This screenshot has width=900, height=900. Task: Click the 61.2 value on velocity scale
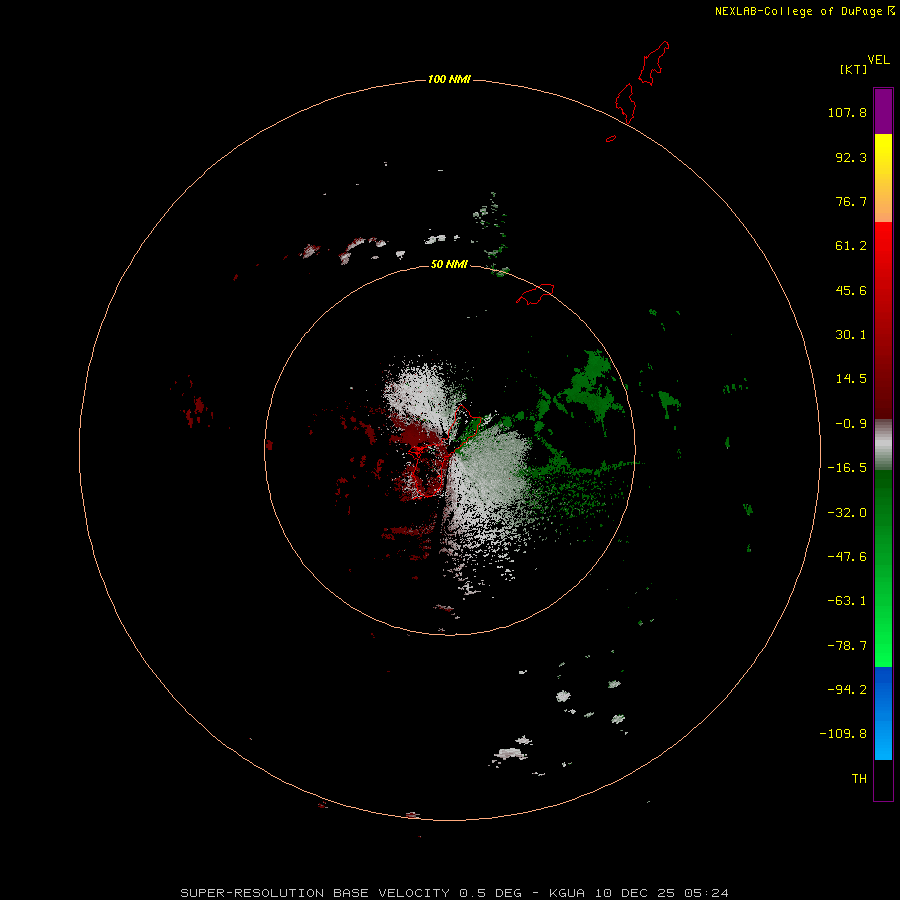851,246
